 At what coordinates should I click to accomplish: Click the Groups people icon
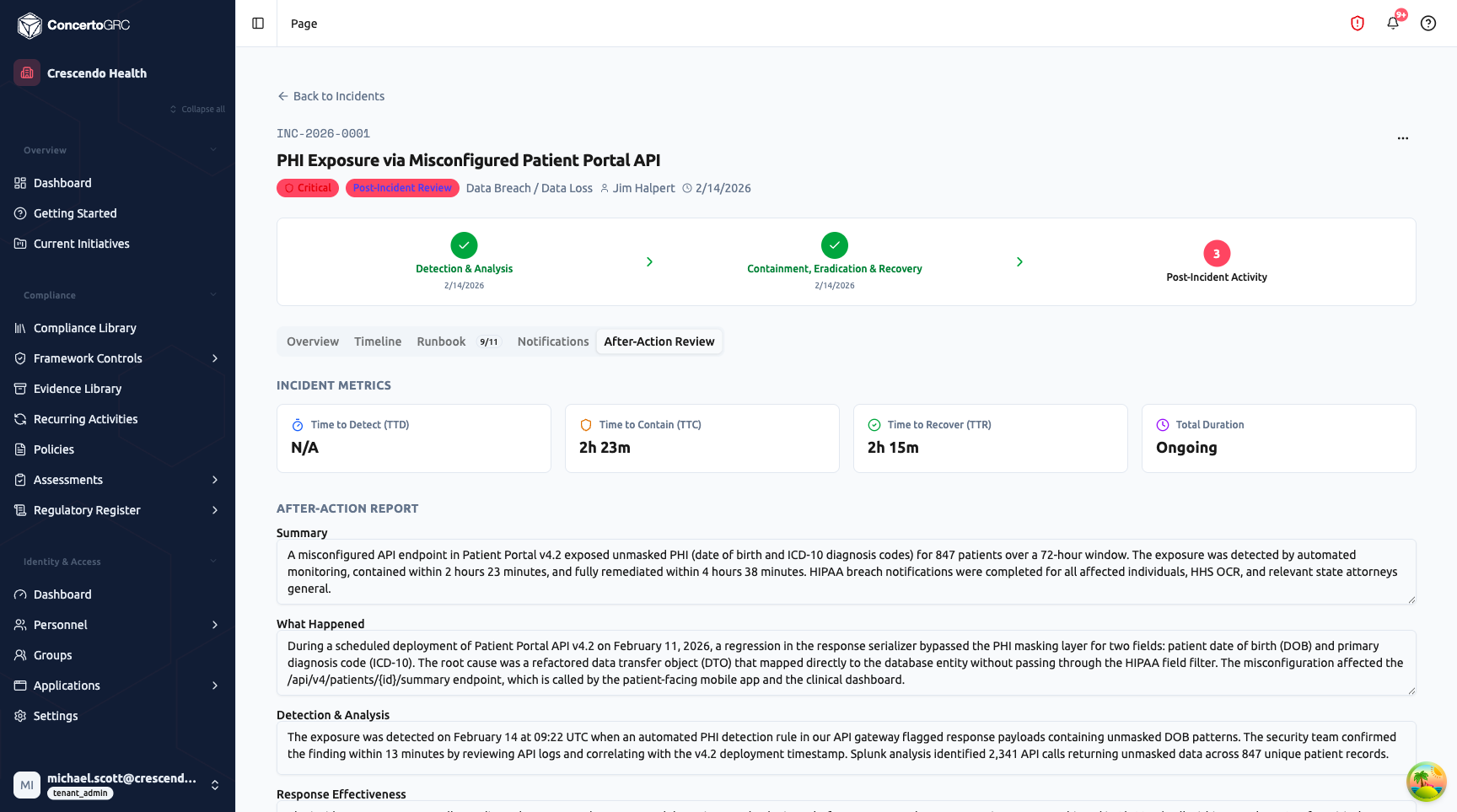click(x=20, y=655)
